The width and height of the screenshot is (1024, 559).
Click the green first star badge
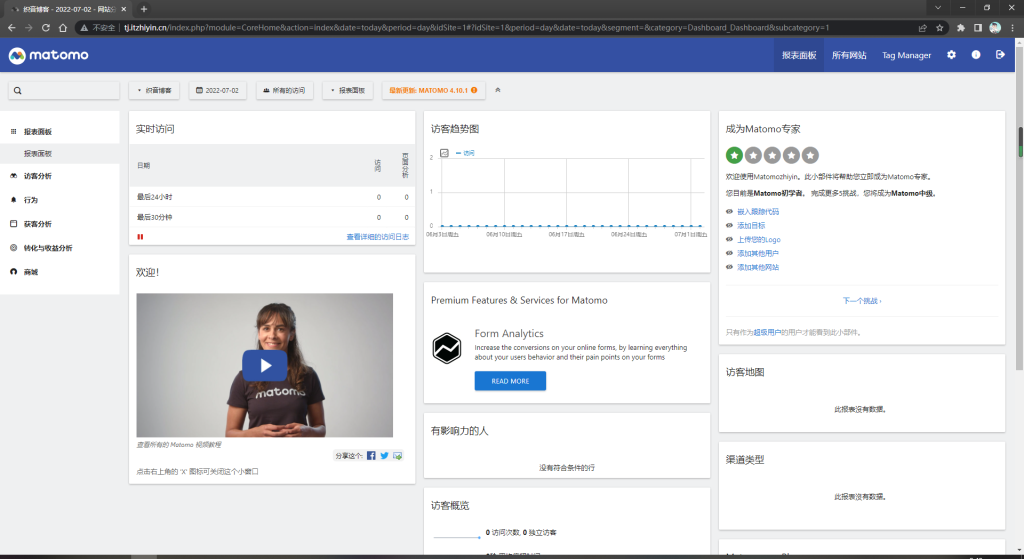[x=734, y=155]
